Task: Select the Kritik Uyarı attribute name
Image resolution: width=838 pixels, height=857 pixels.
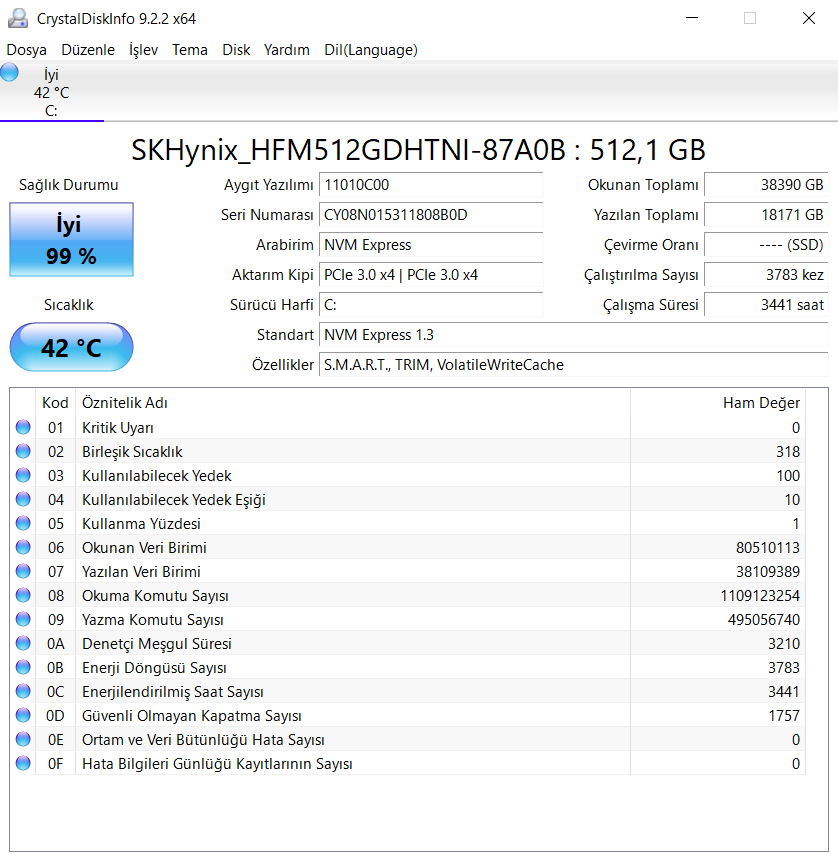Action: coord(118,427)
